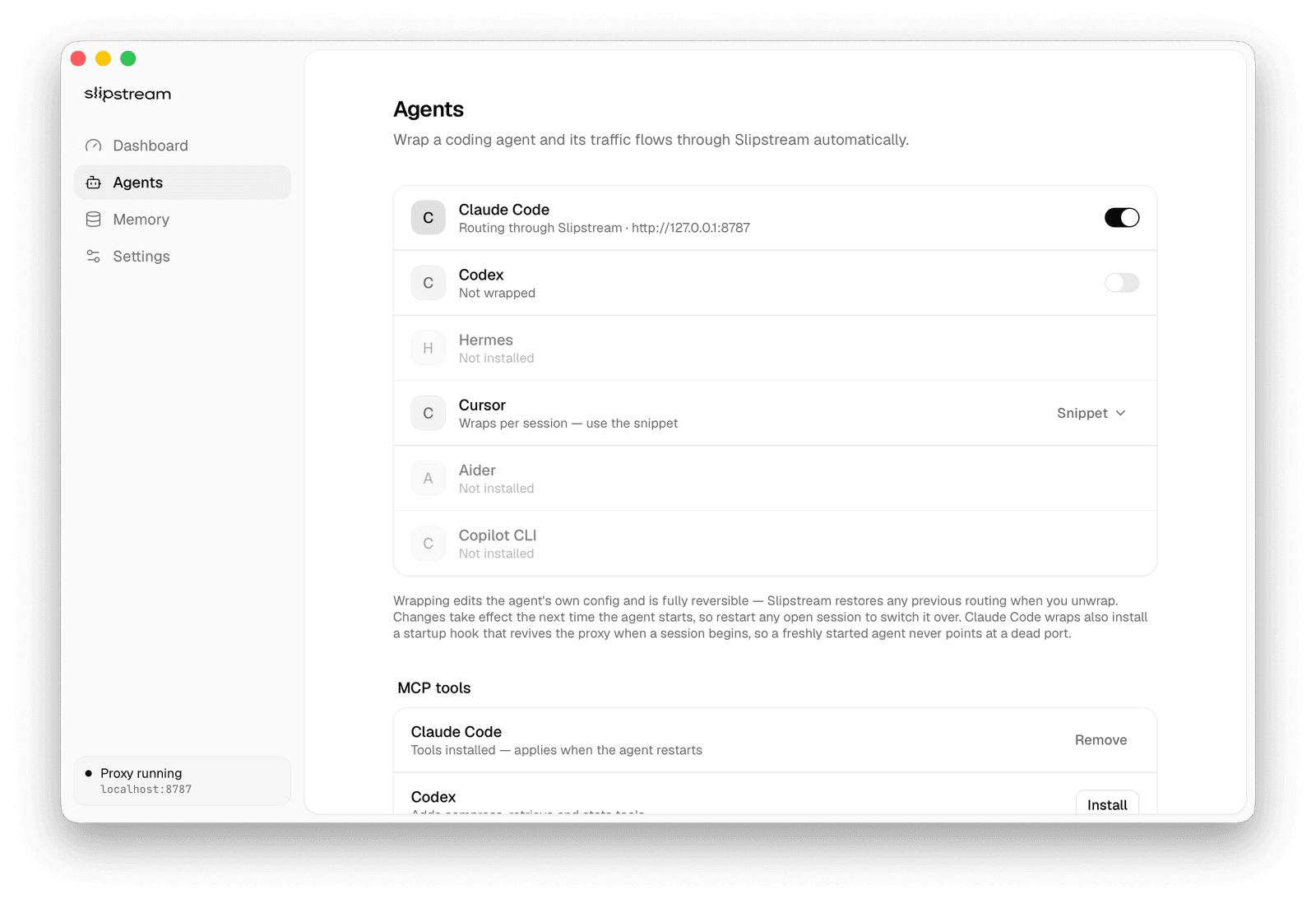This screenshot has height=903, width=1316.
Task: Expand the Cursor Snippet dropdown
Action: pos(1091,413)
